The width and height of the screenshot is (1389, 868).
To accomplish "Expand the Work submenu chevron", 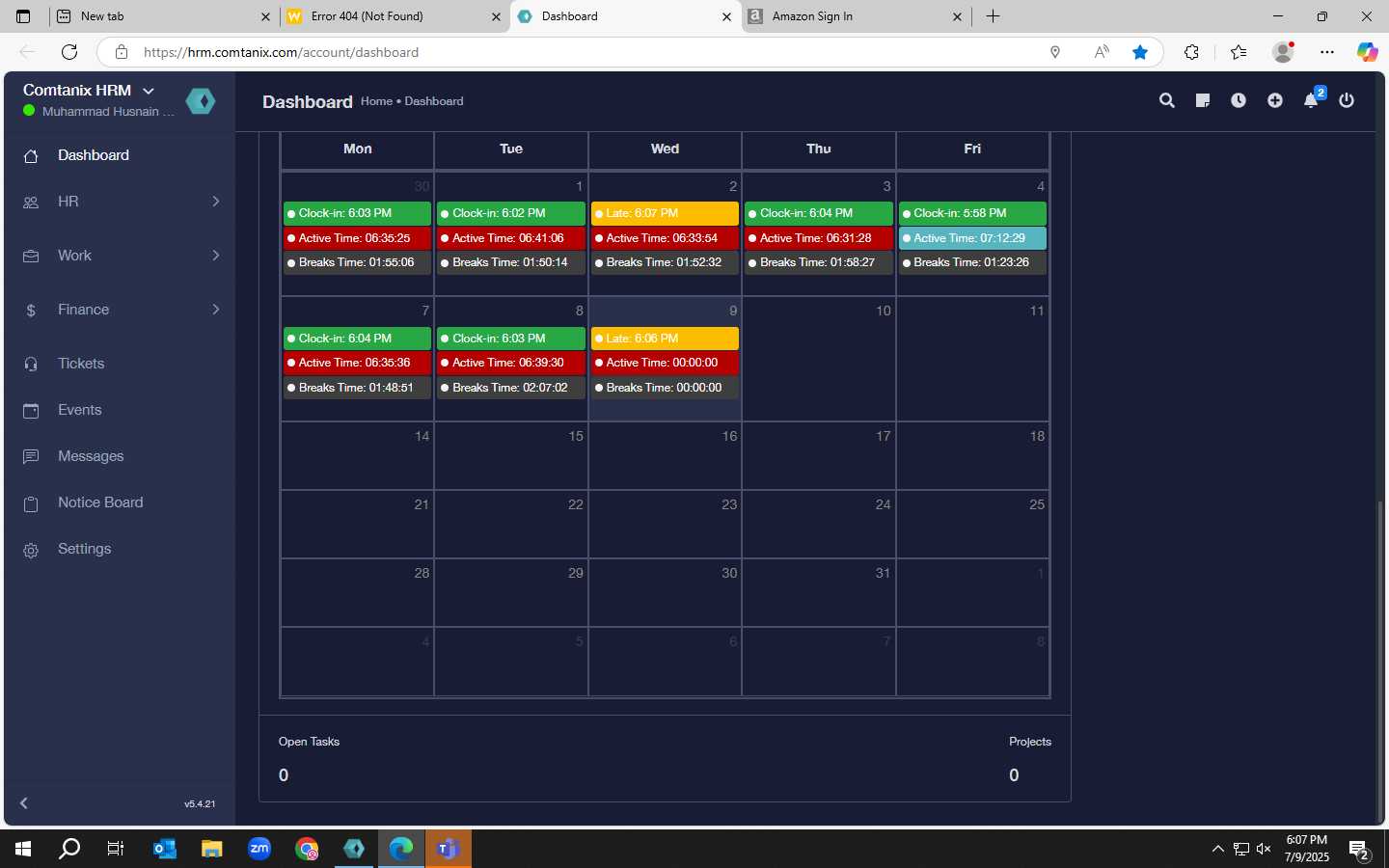I will click(216, 255).
